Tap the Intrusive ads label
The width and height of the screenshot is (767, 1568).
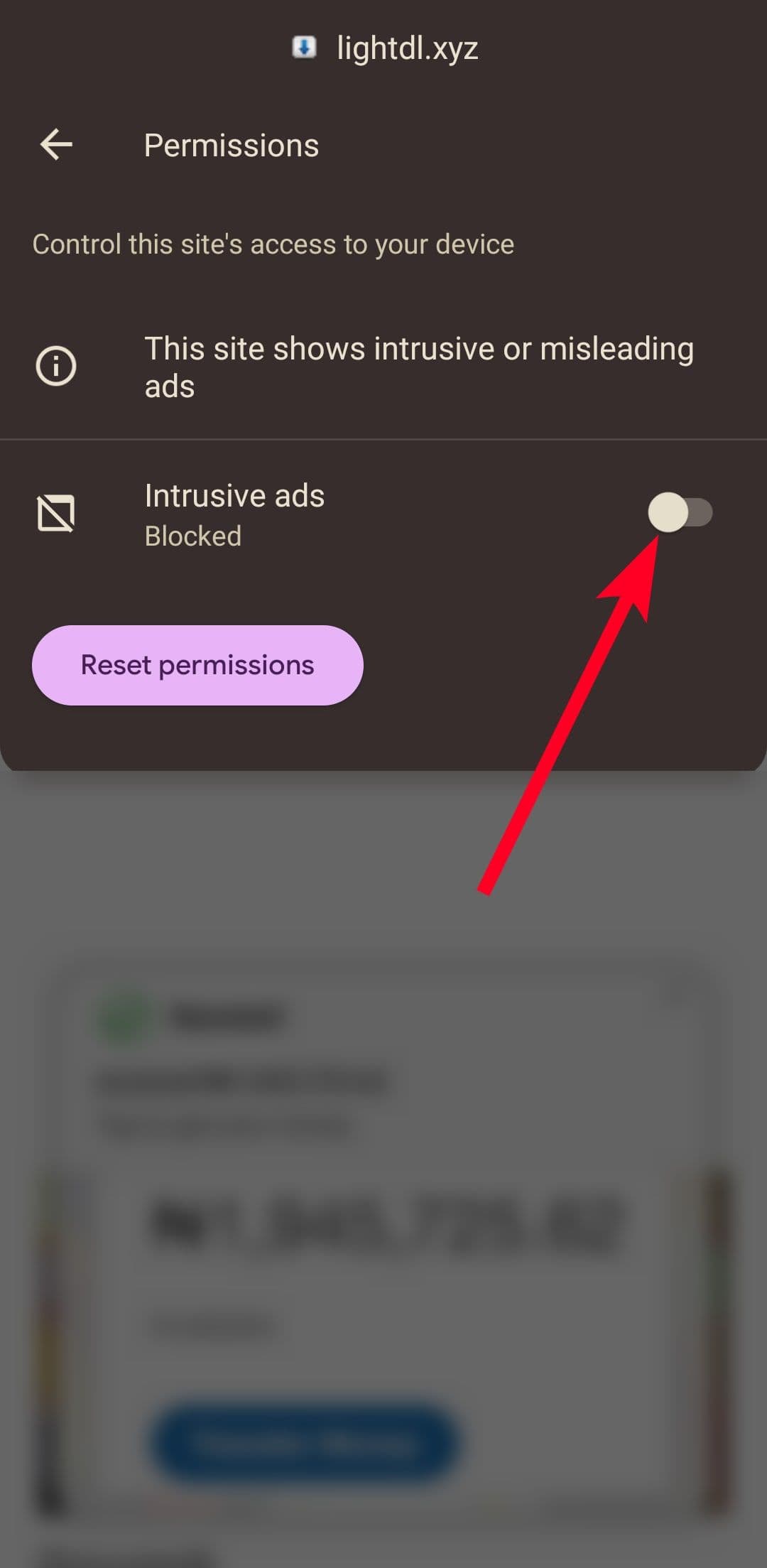(234, 495)
